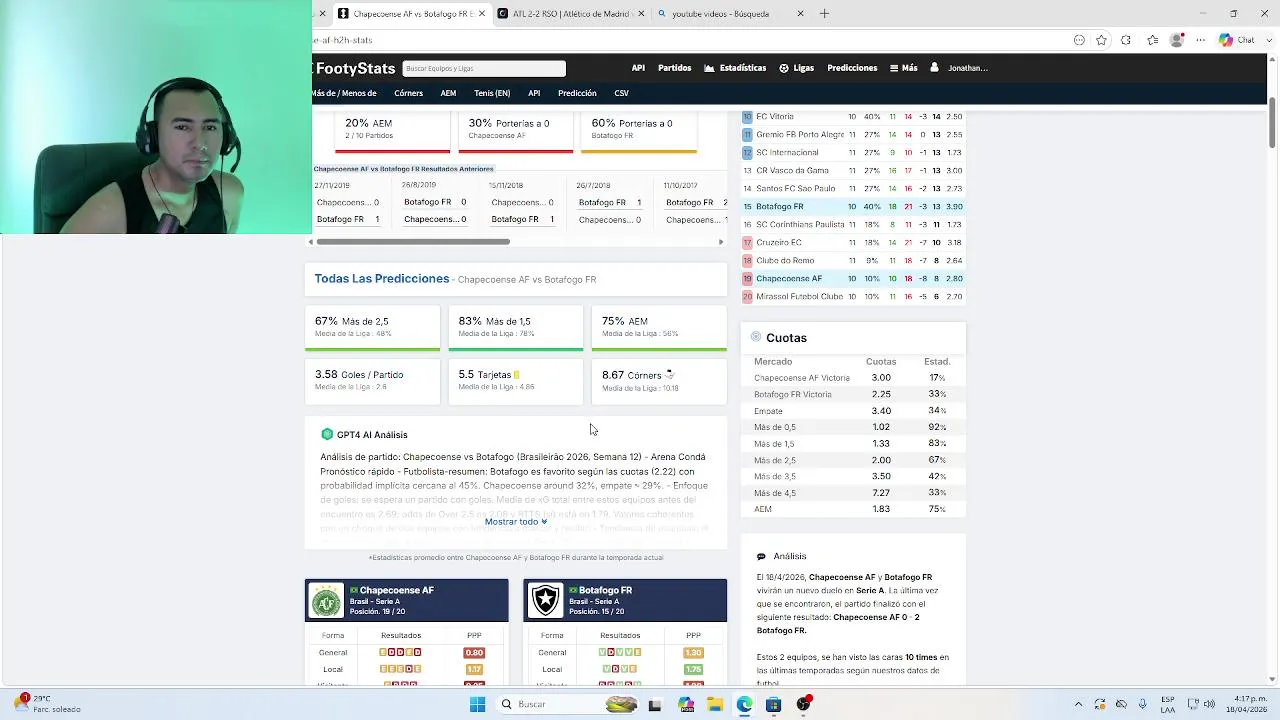1280x720 pixels.
Task: Show hidden system tray icons
Action: point(1078,704)
